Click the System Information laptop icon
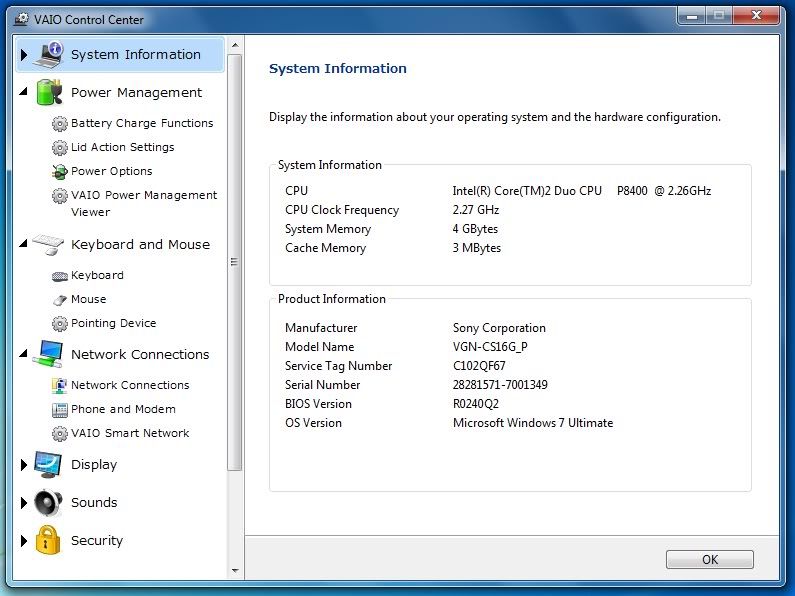The image size is (795, 596). (49, 54)
